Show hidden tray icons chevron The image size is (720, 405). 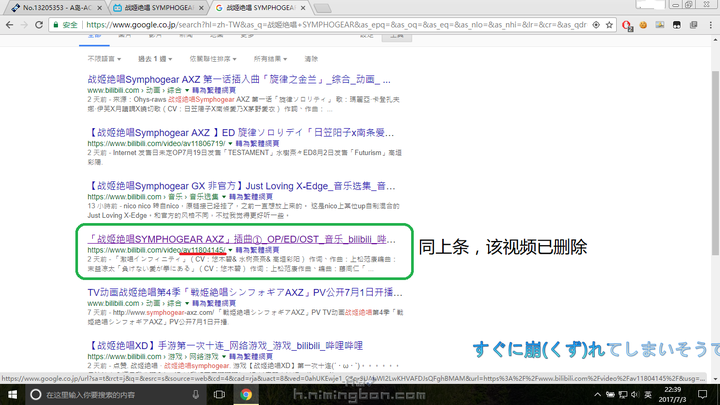[597, 394]
